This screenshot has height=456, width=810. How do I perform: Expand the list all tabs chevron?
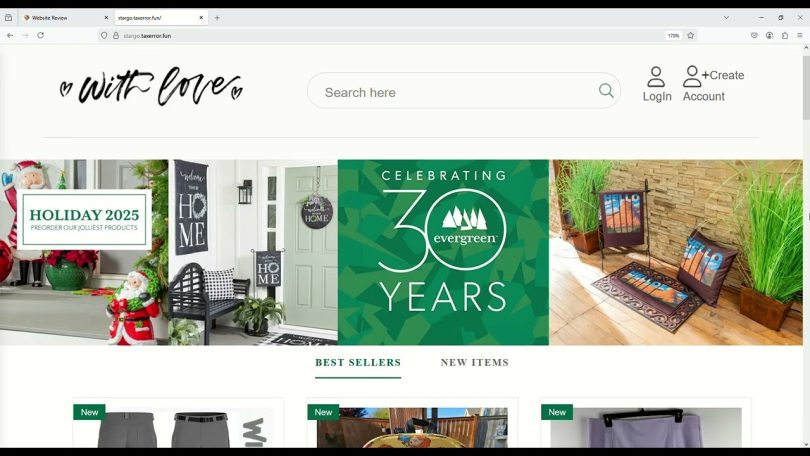coord(726,18)
